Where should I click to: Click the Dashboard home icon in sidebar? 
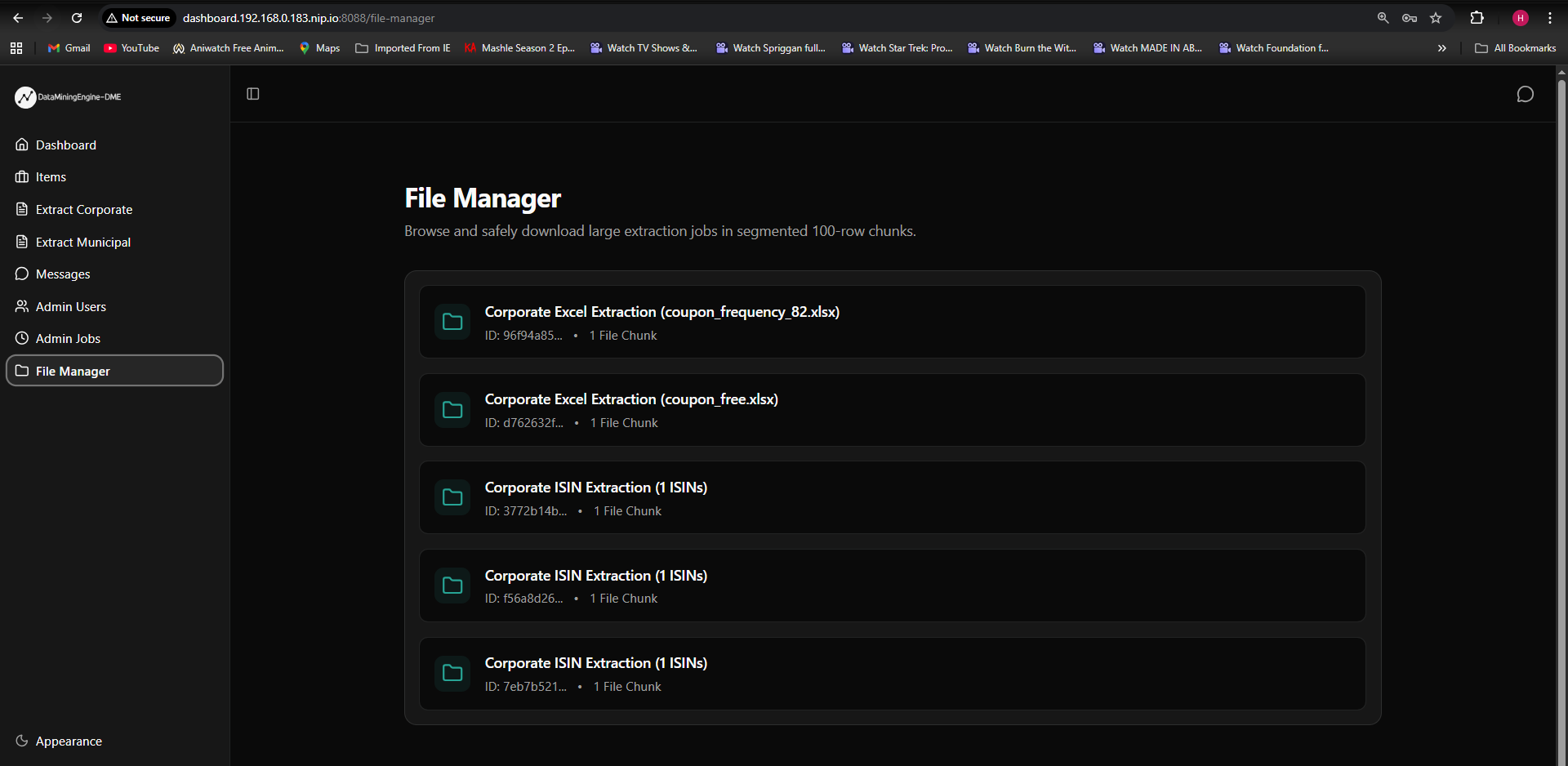pos(22,145)
